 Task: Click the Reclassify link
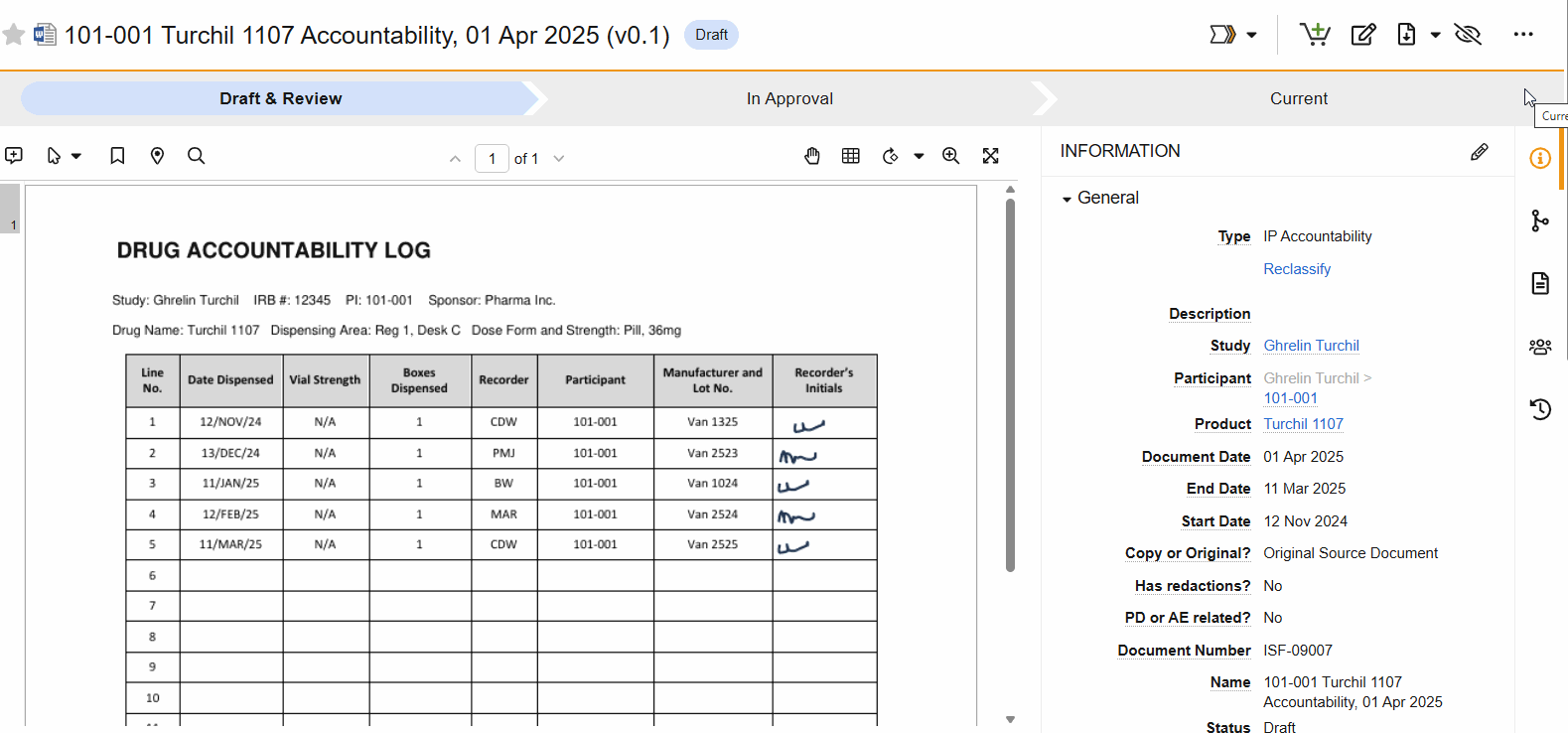pyautogui.click(x=1296, y=269)
